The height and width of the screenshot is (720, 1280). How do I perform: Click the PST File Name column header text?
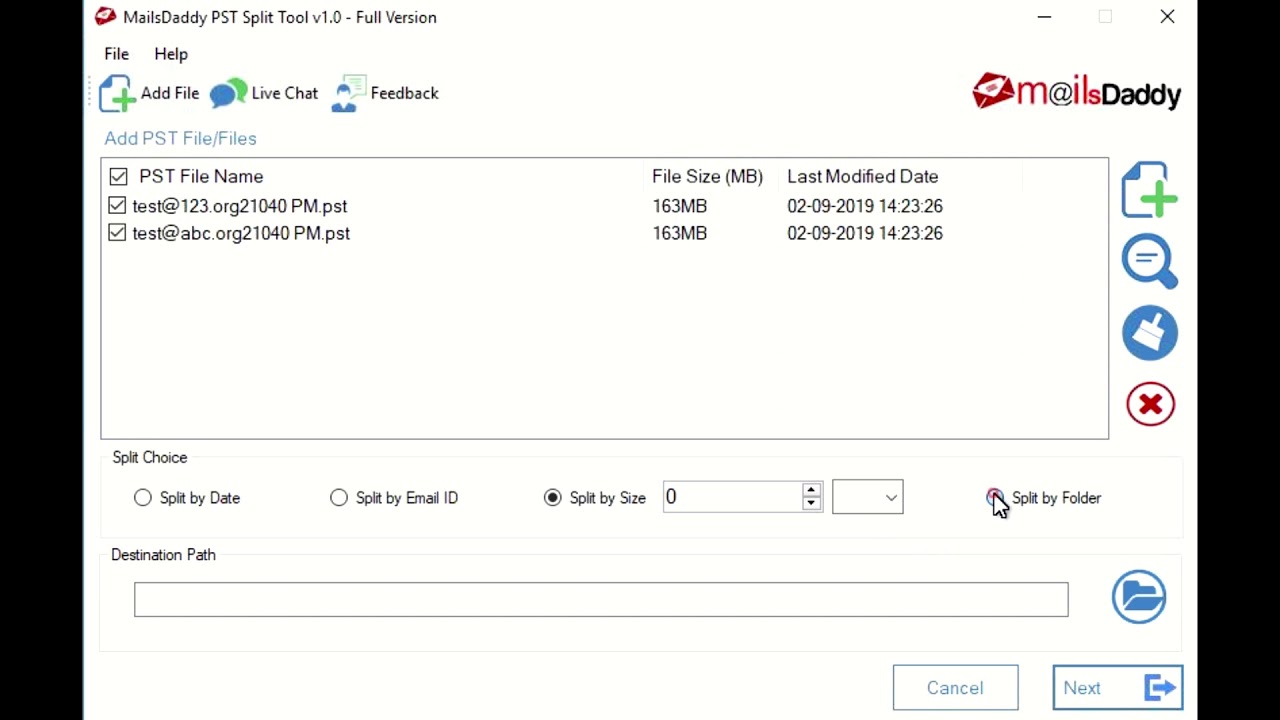201,177
